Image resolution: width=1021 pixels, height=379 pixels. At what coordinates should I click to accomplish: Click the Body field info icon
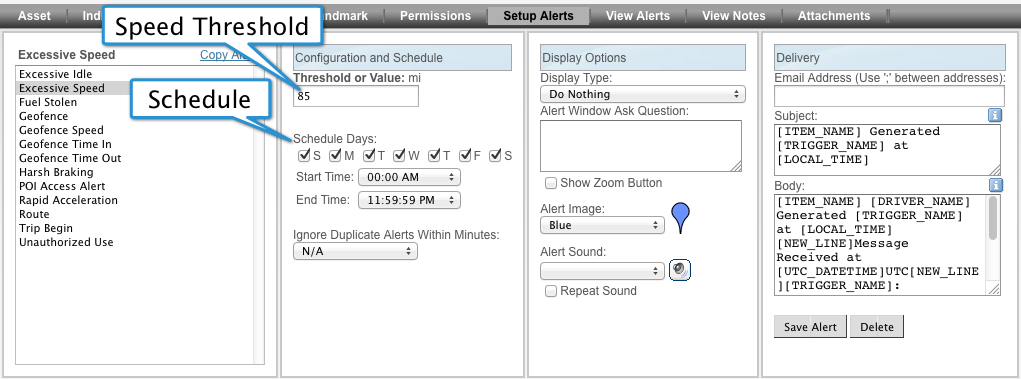(995, 185)
